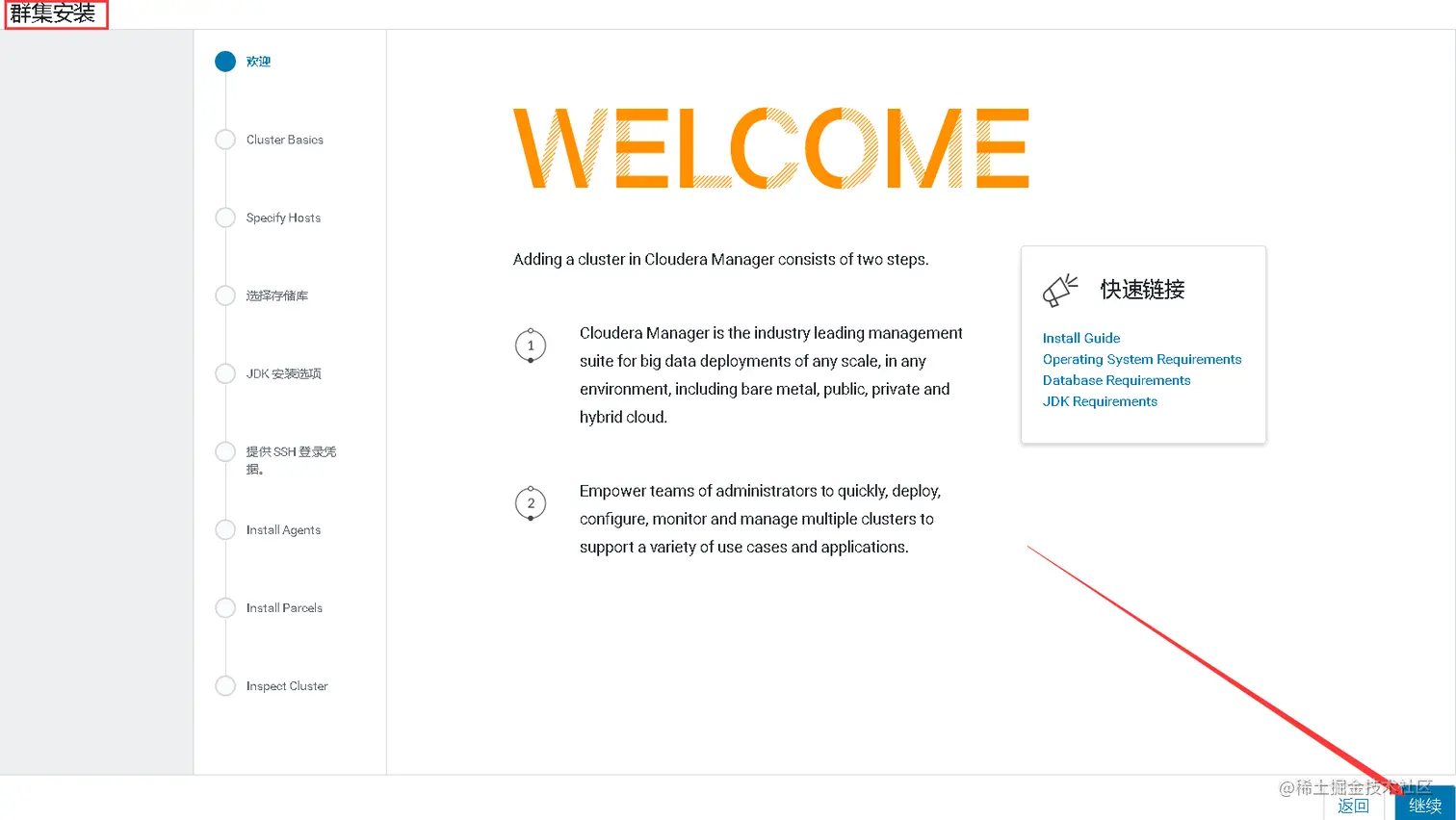Go to the Specify Hosts step

[x=283, y=218]
